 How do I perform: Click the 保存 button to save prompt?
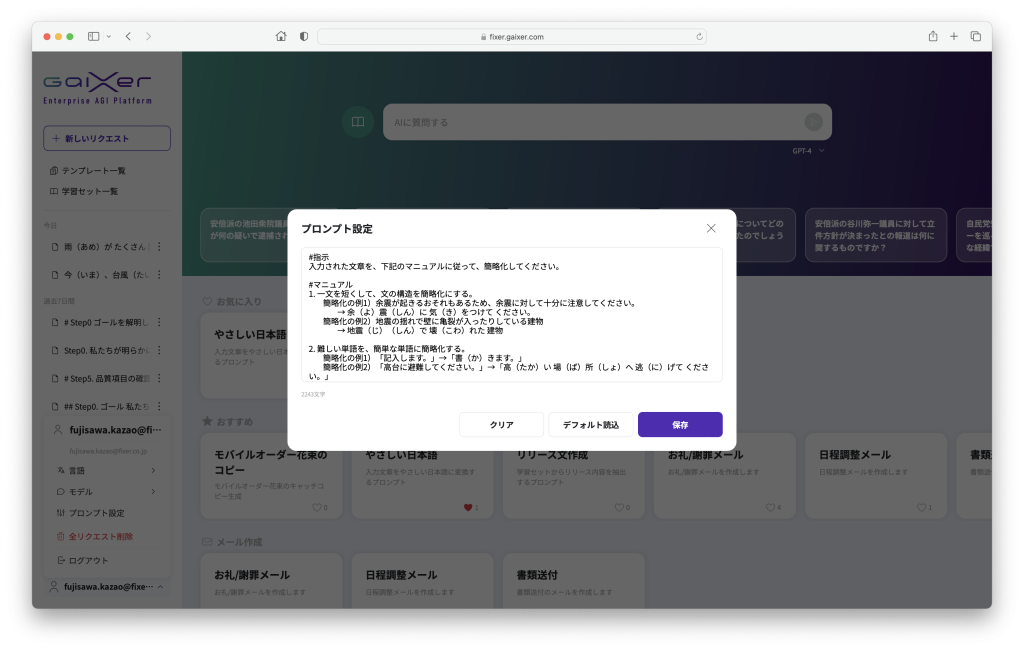click(680, 425)
